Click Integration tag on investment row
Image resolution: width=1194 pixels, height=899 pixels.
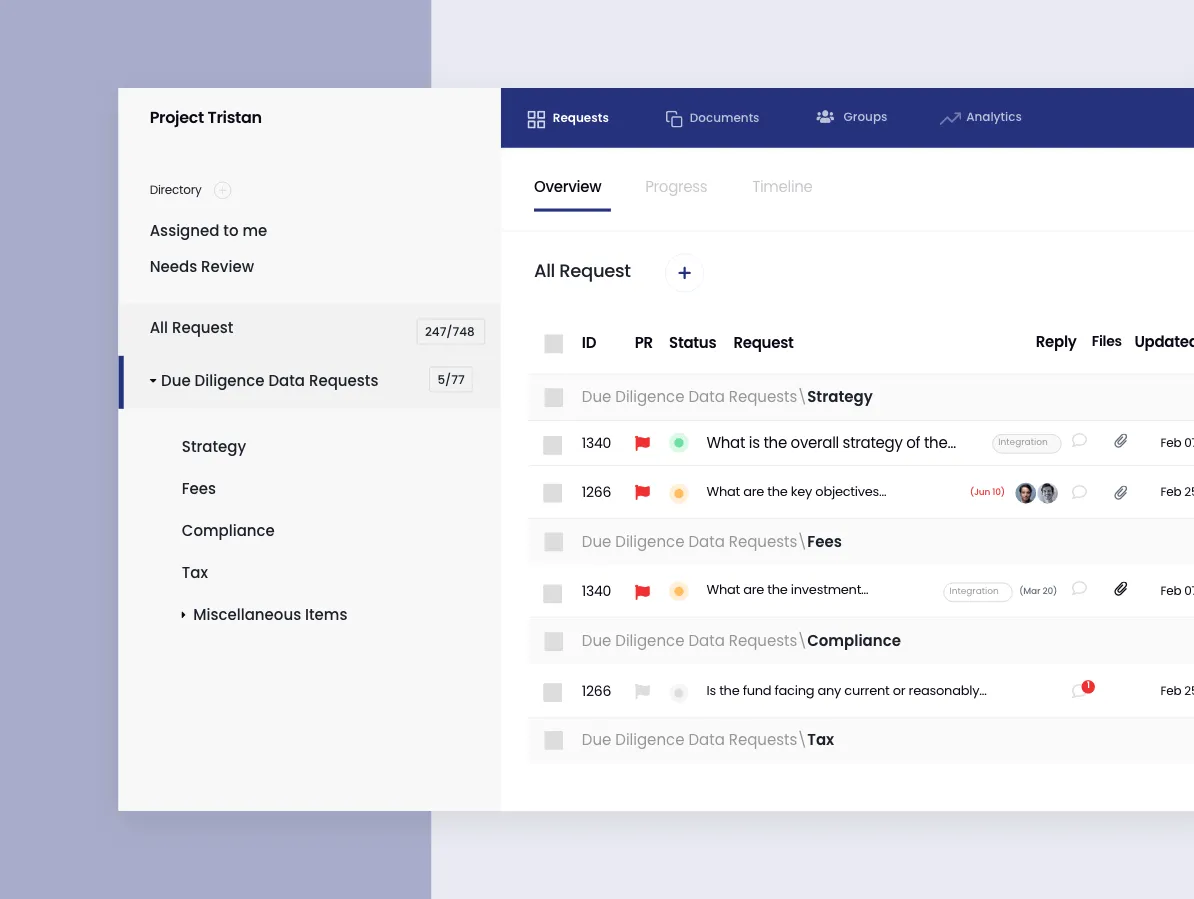pos(977,591)
